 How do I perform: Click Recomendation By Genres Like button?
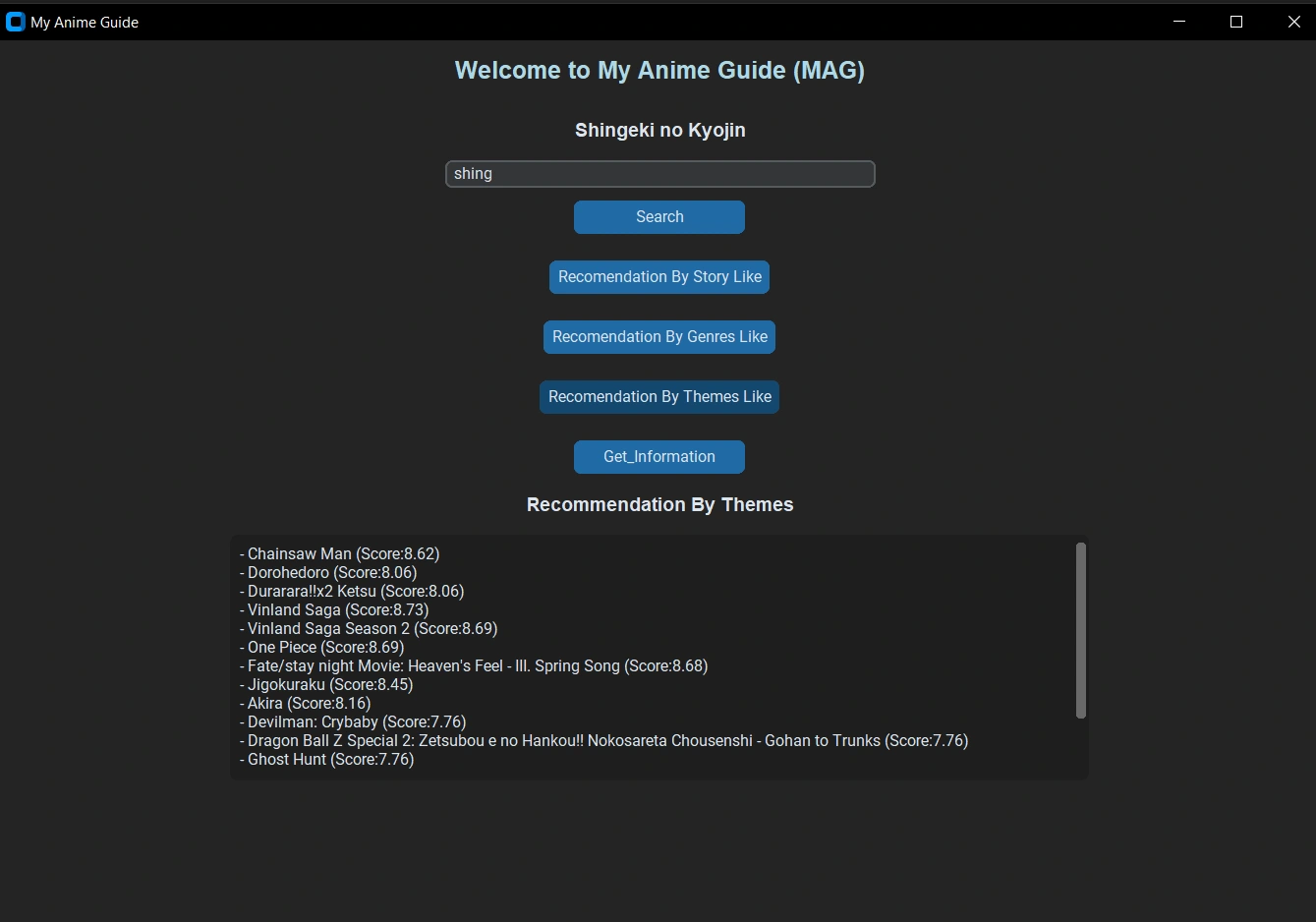point(659,337)
